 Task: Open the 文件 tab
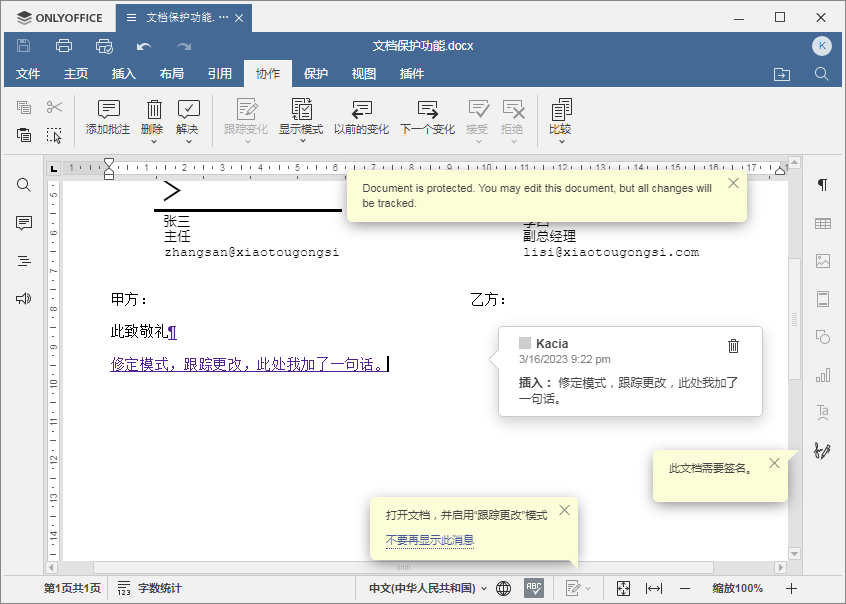point(28,74)
